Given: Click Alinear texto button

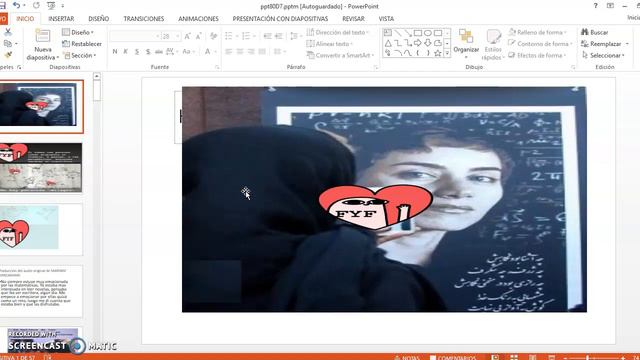Looking at the screenshot, I should 329,44.
